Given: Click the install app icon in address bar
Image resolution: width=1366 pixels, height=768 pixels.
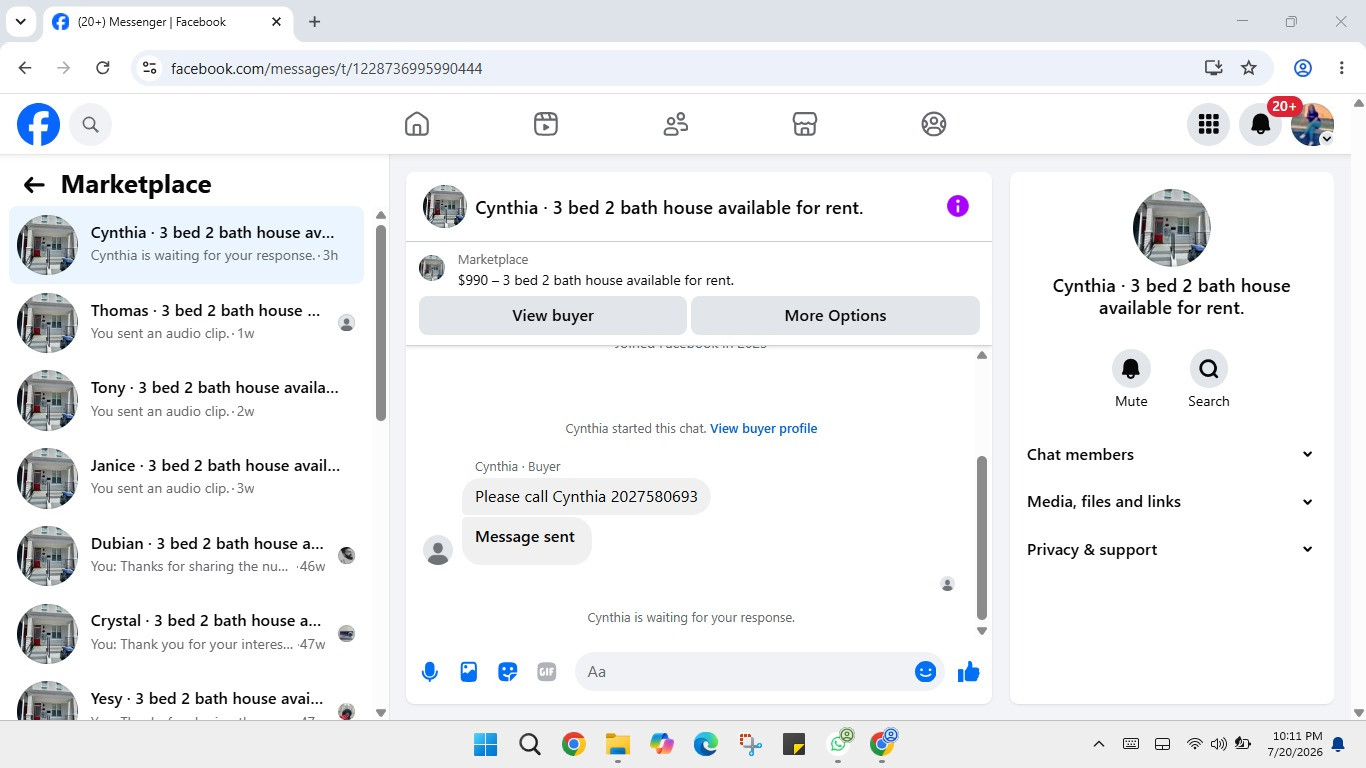Looking at the screenshot, I should (x=1213, y=68).
